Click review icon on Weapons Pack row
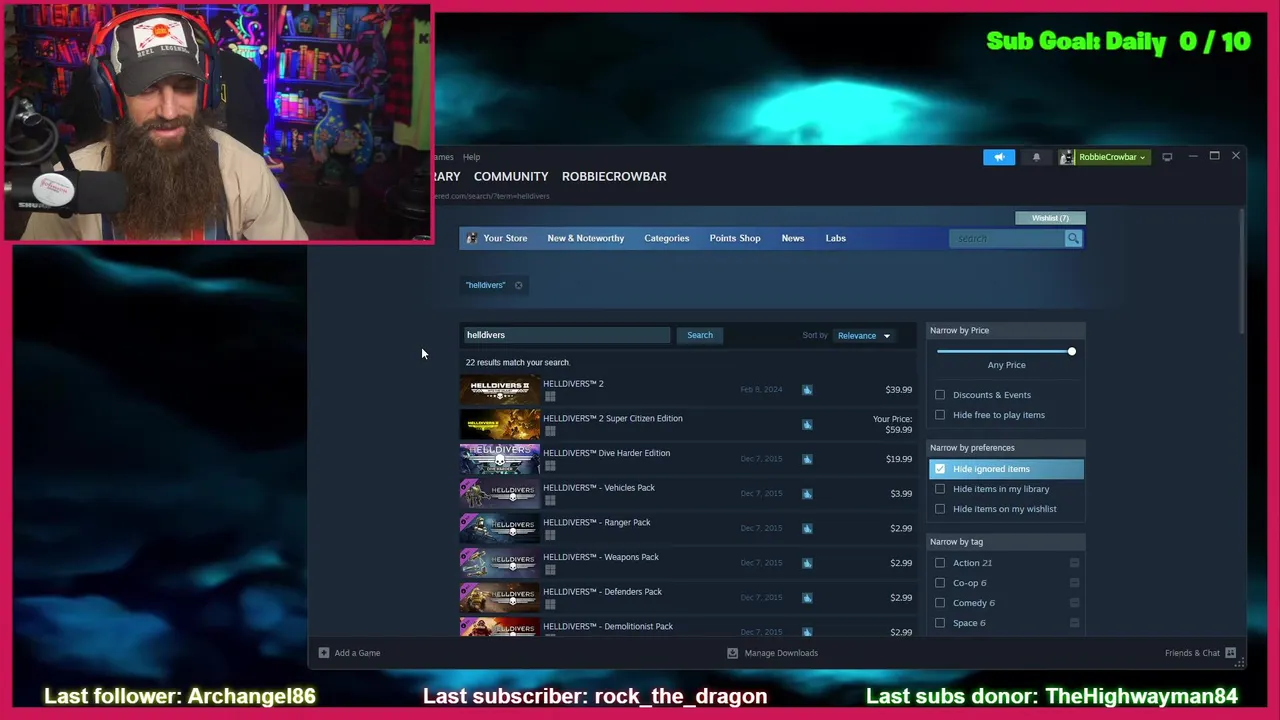Screen dimensions: 1280x720 pos(807,563)
